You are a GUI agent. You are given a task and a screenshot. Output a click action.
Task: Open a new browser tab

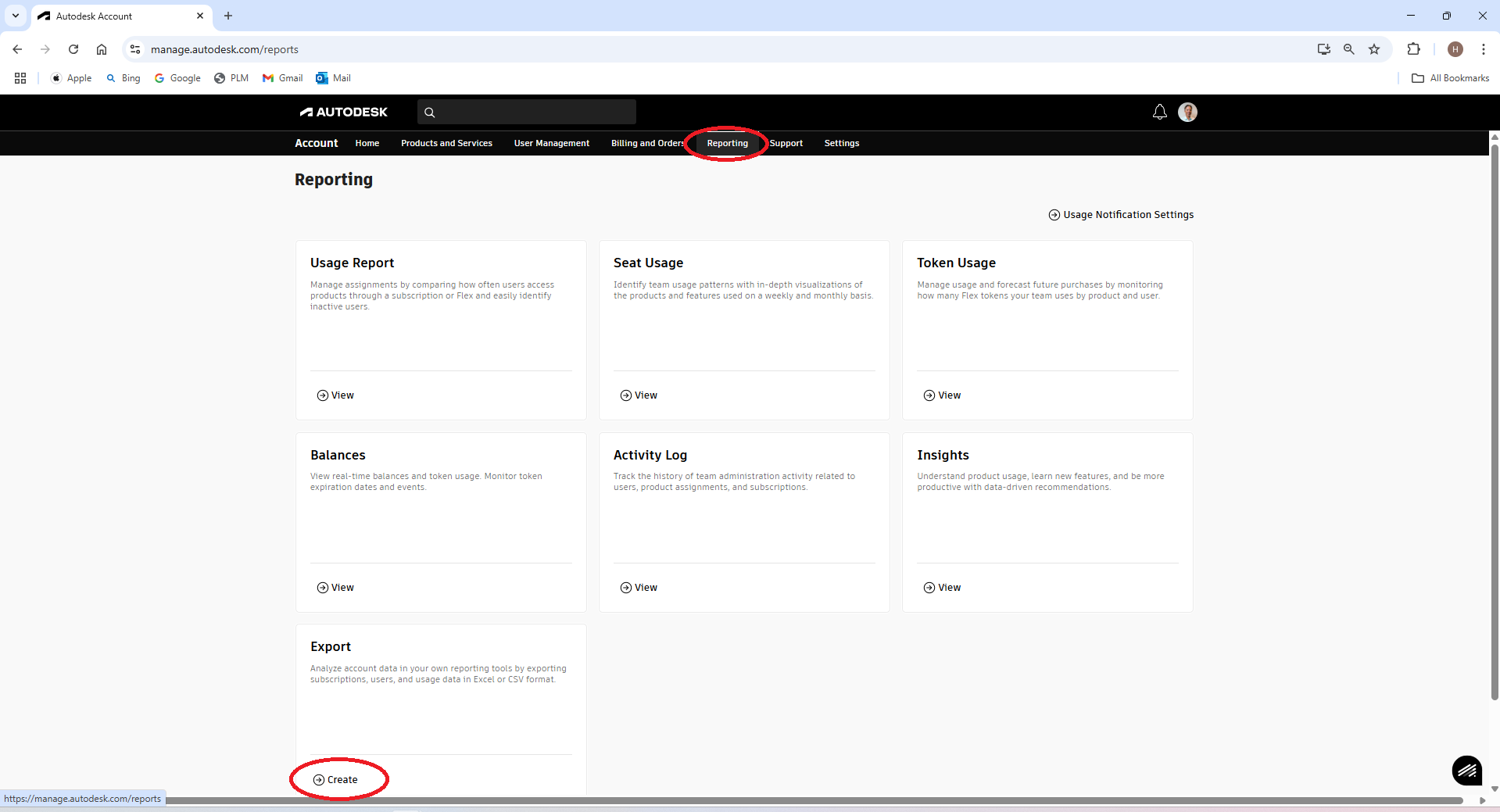(228, 16)
